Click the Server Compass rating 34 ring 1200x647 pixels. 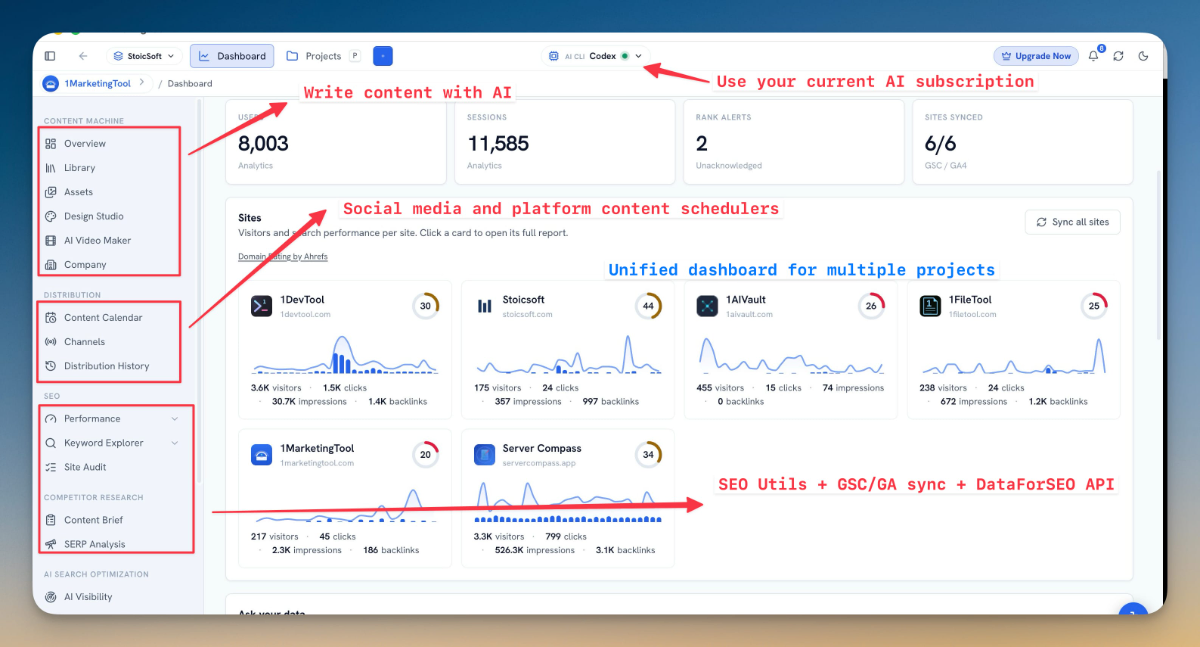pos(648,455)
